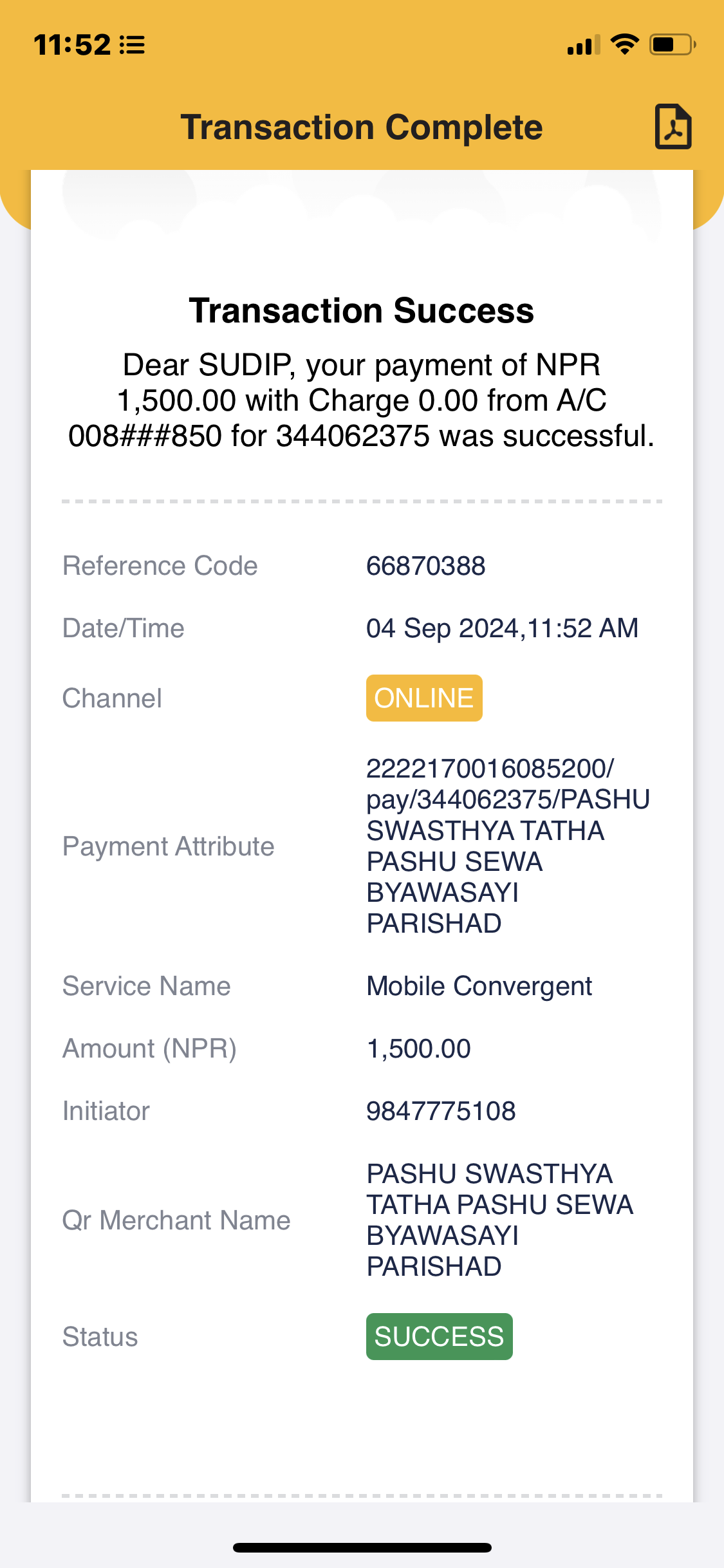
Task: Tap the Payment Attribute value text
Action: coord(508,846)
